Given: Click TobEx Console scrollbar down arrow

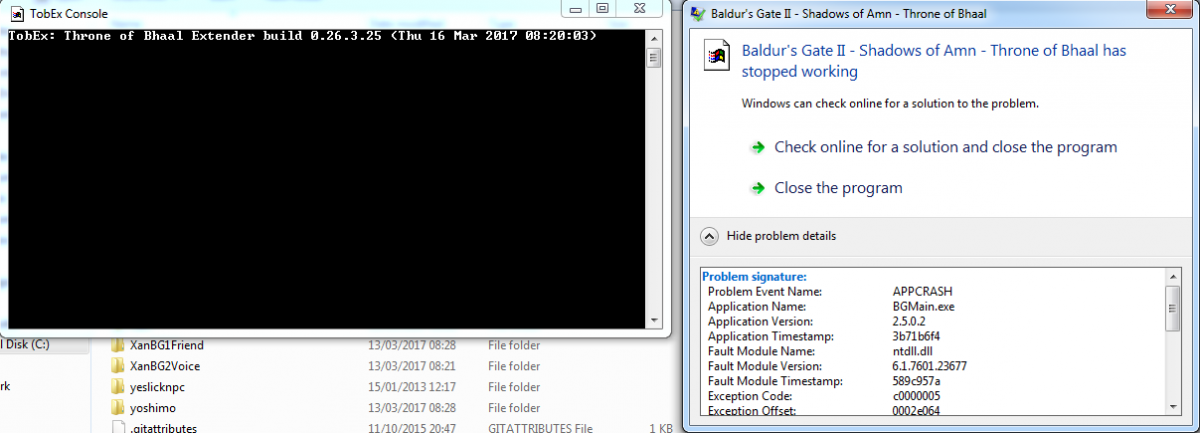Looking at the screenshot, I should pos(654,320).
